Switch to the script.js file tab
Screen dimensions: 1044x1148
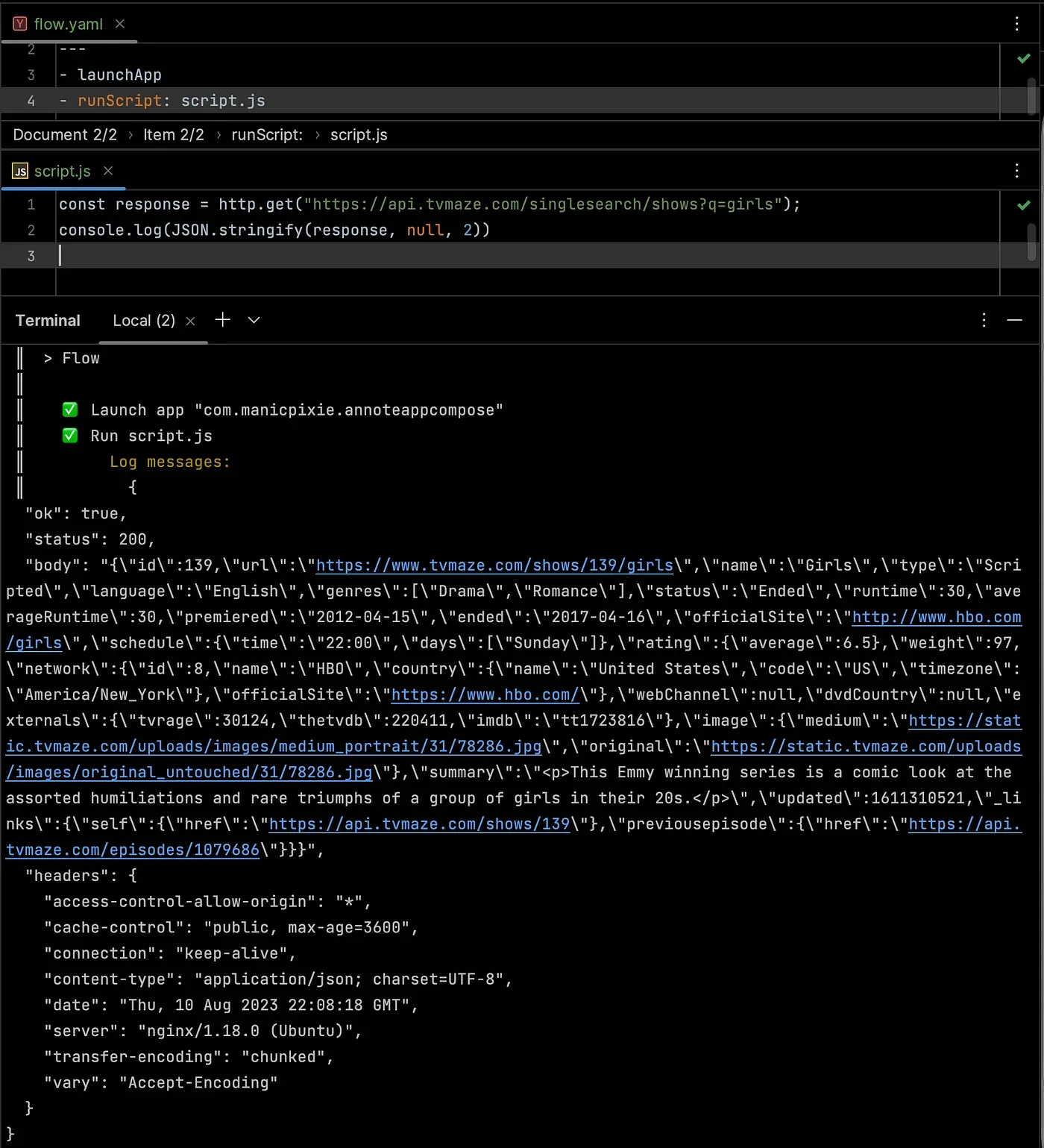tap(62, 171)
